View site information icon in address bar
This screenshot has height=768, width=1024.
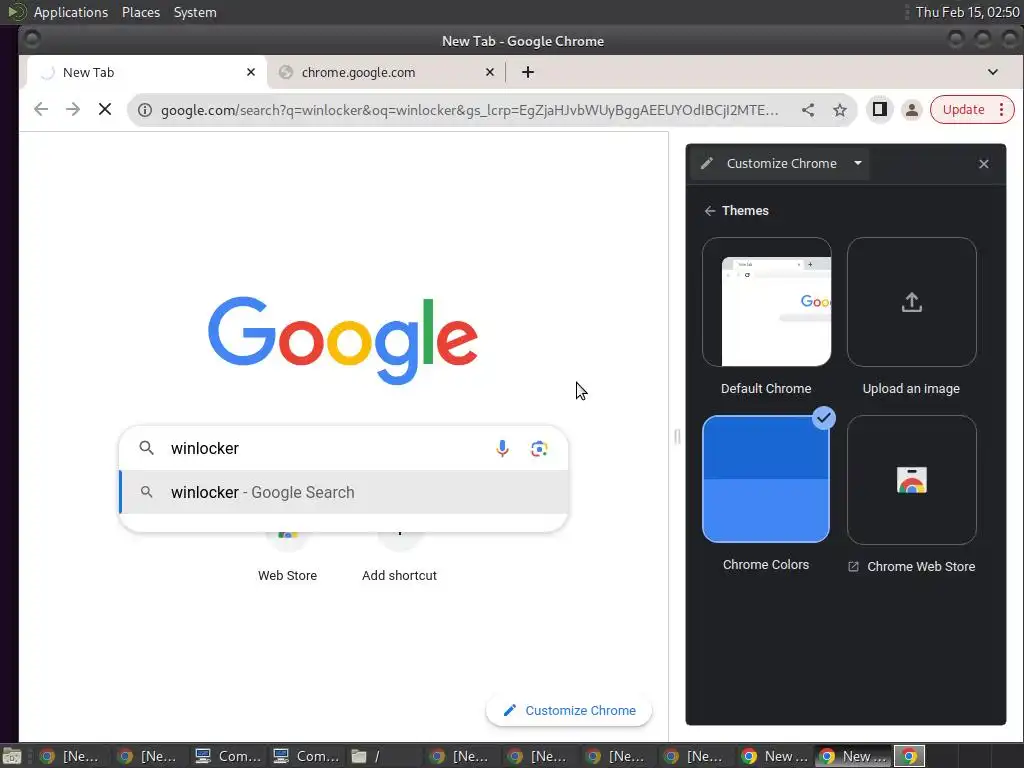[145, 110]
